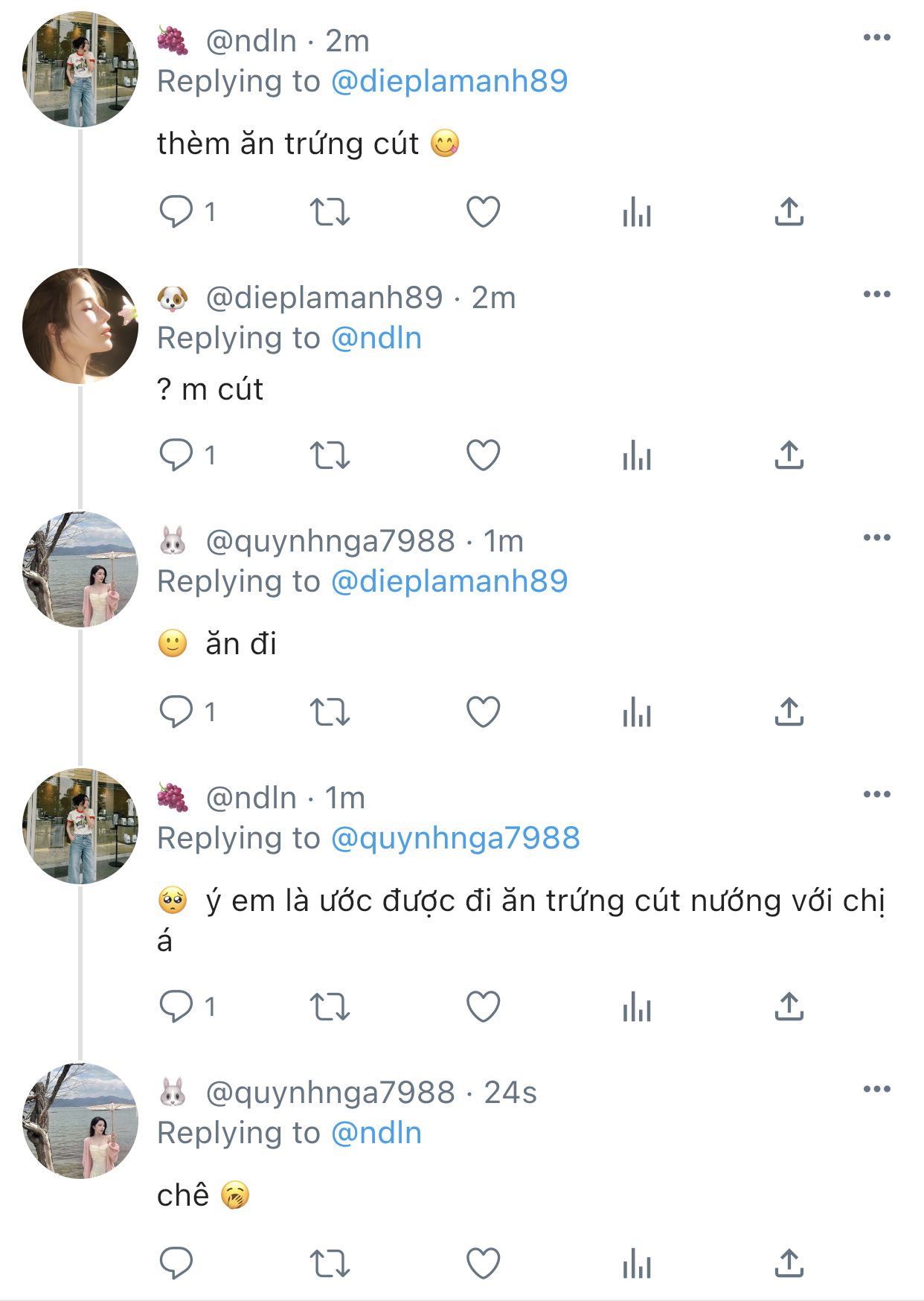Like the 'chê' reply
Viewport: 924px width, 1301px height.
(483, 1263)
